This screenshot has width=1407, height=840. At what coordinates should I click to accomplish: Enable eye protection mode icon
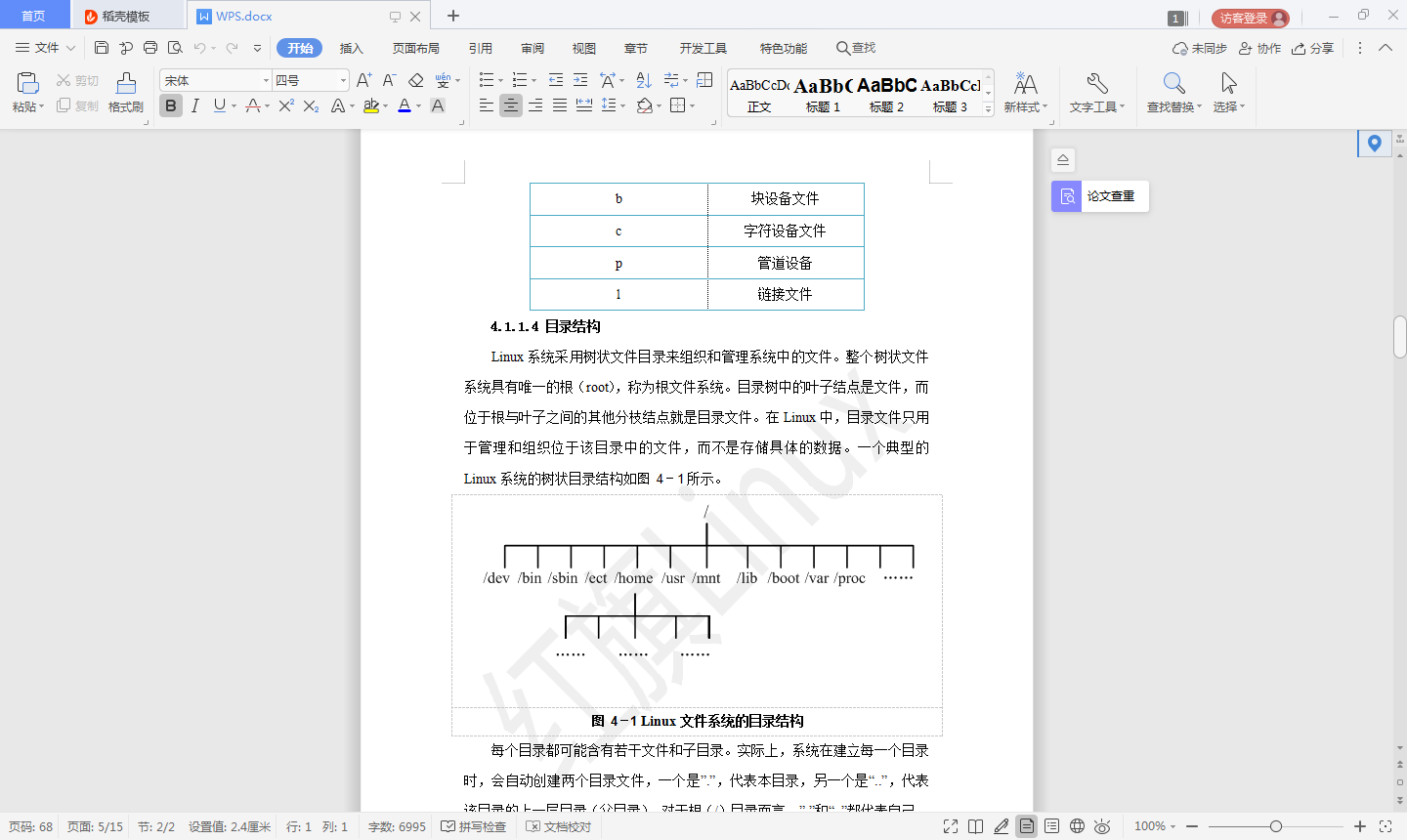(x=1102, y=826)
